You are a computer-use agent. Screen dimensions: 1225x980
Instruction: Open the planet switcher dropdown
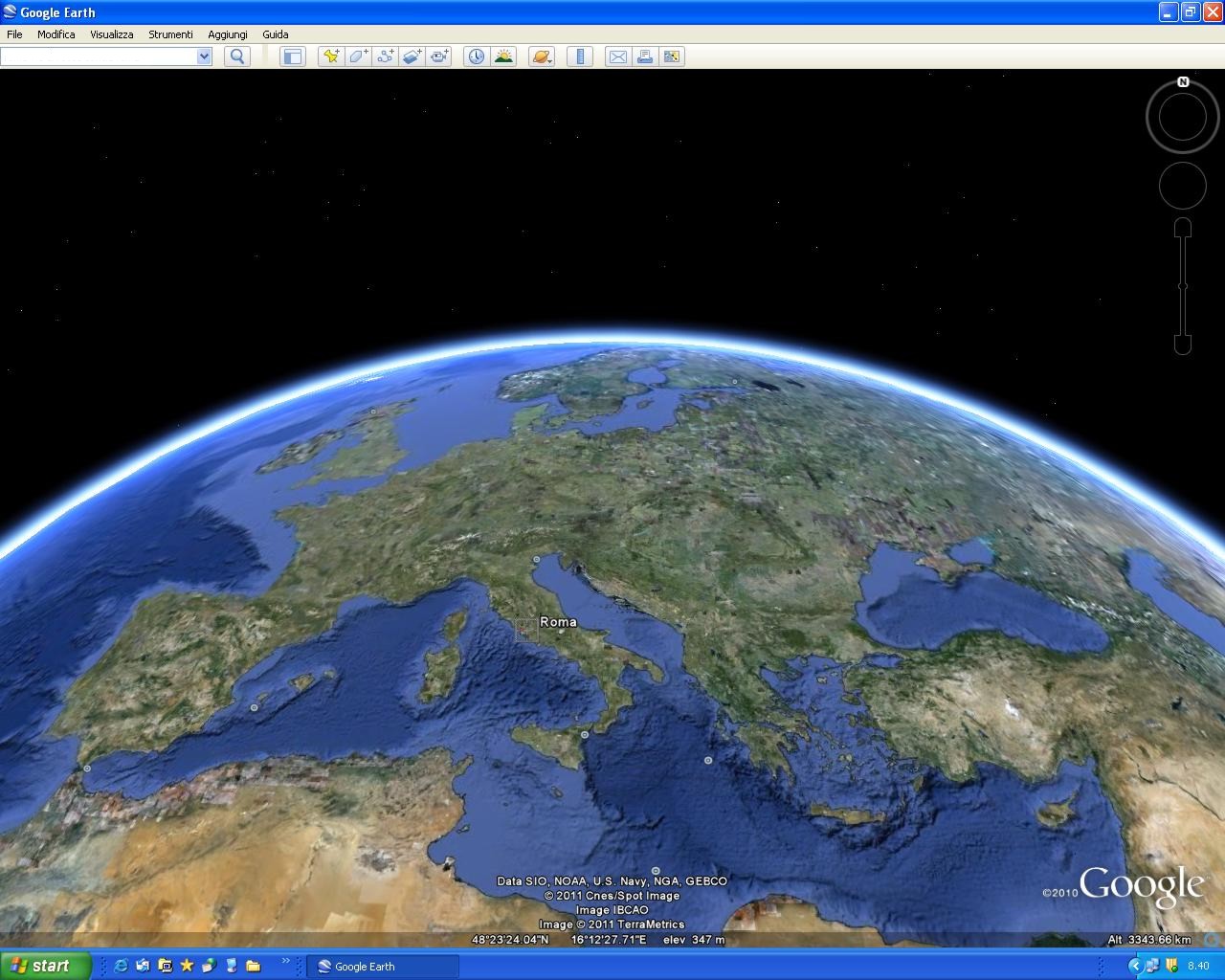pyautogui.click(x=542, y=56)
